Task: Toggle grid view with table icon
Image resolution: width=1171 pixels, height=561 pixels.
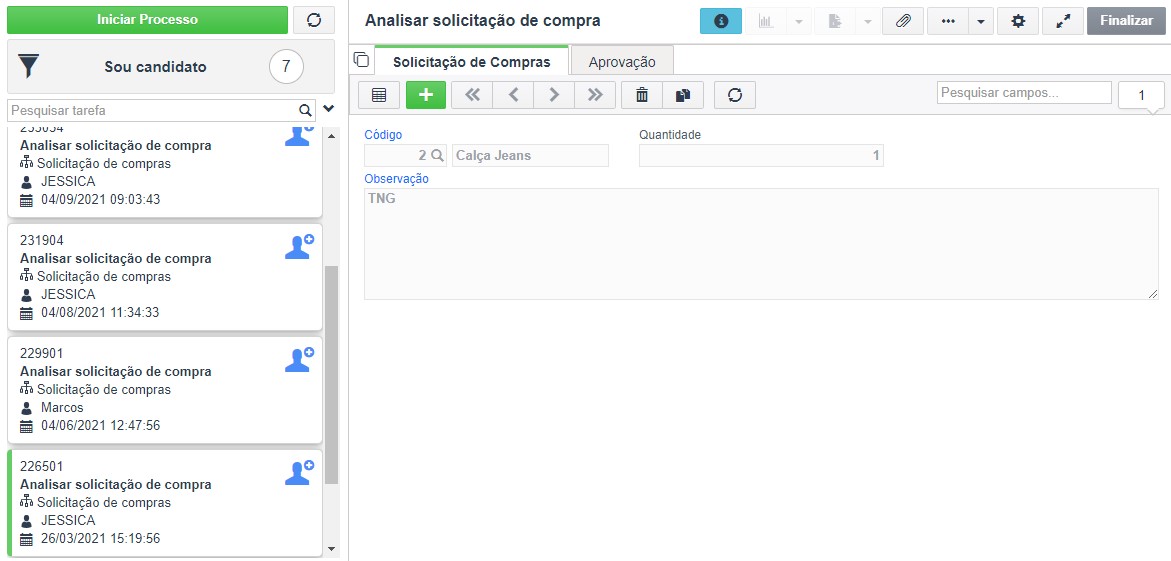Action: (x=379, y=95)
